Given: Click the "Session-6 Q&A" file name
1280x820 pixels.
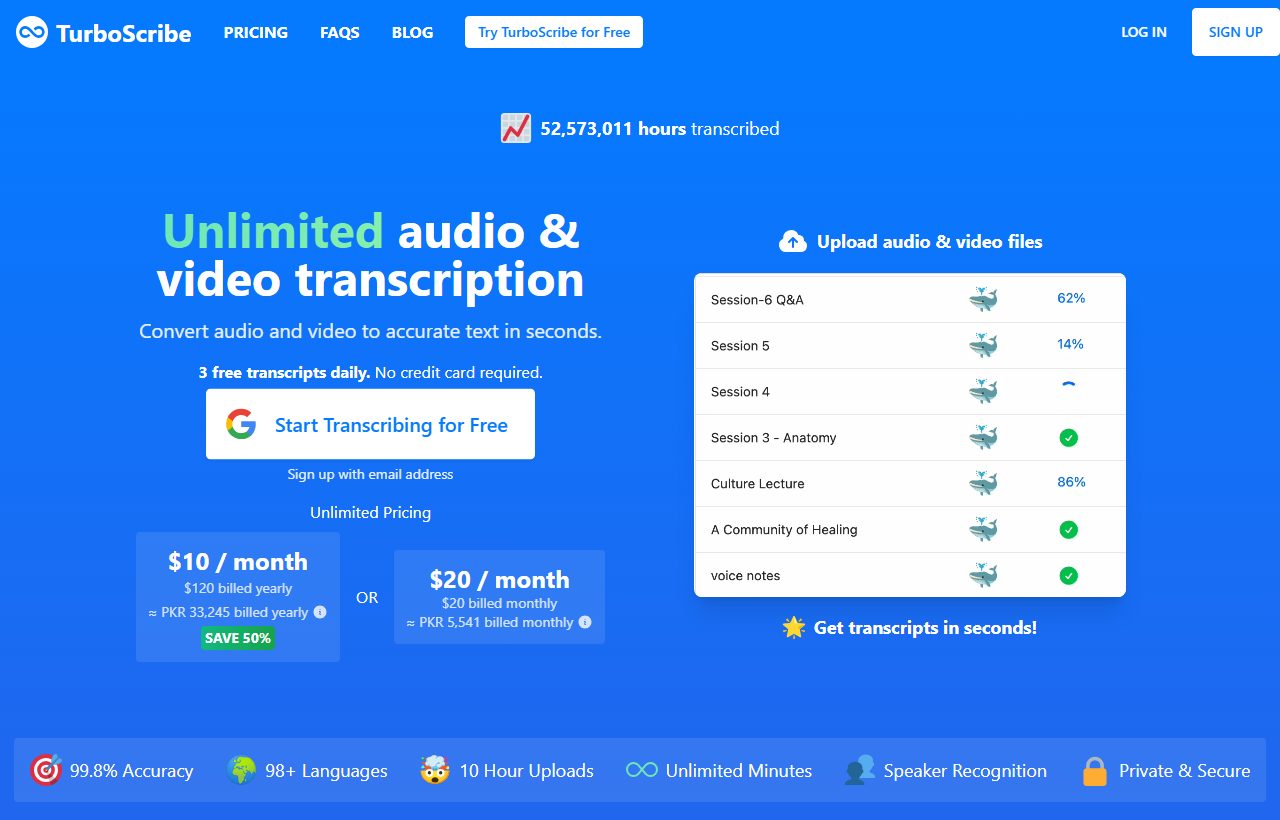Looking at the screenshot, I should point(757,299).
